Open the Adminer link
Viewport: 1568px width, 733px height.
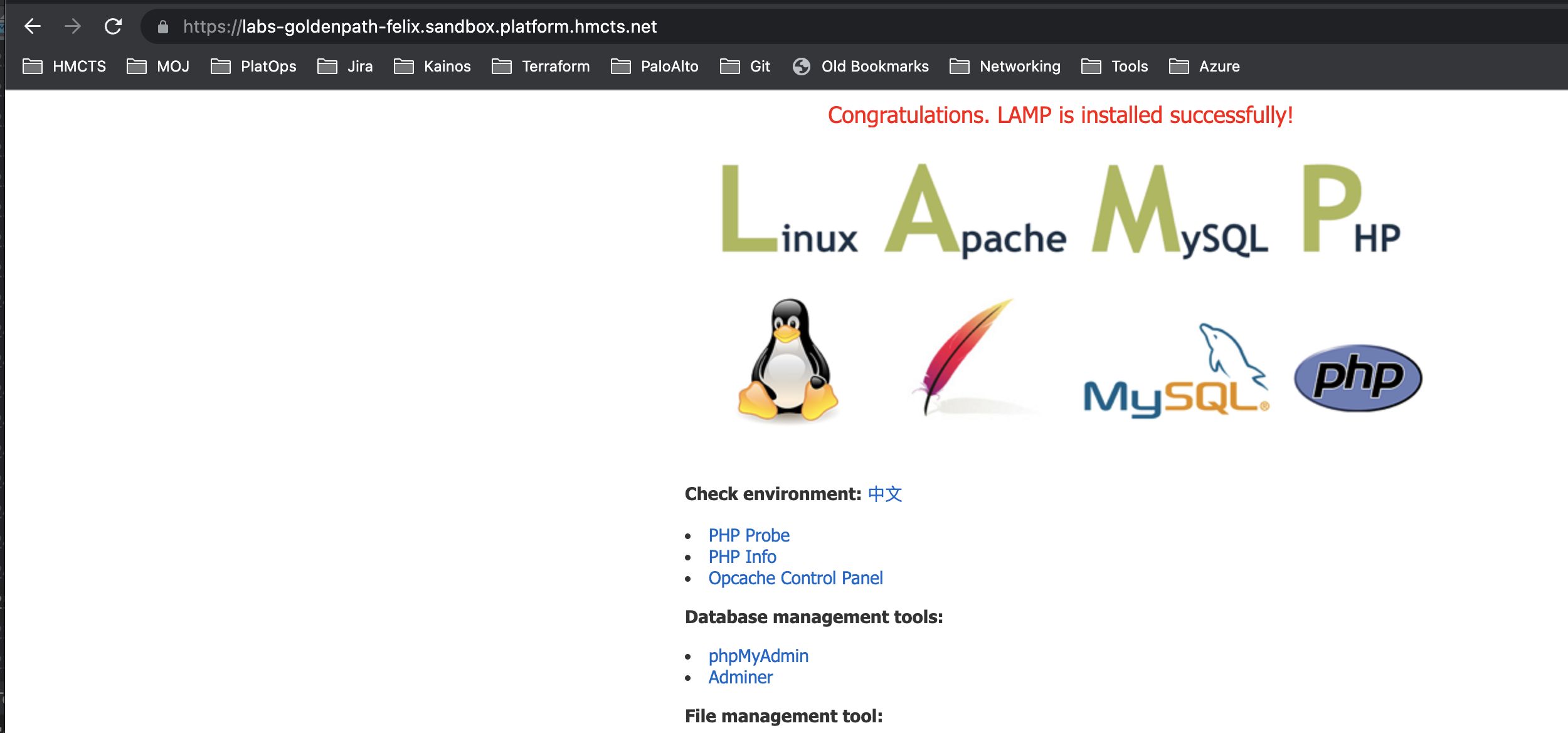740,677
